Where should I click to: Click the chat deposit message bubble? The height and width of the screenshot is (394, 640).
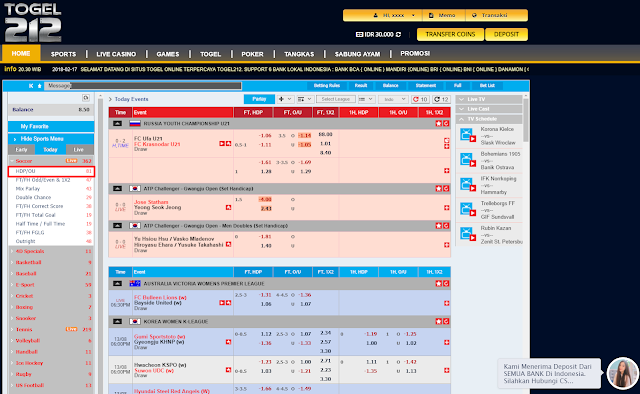549,373
